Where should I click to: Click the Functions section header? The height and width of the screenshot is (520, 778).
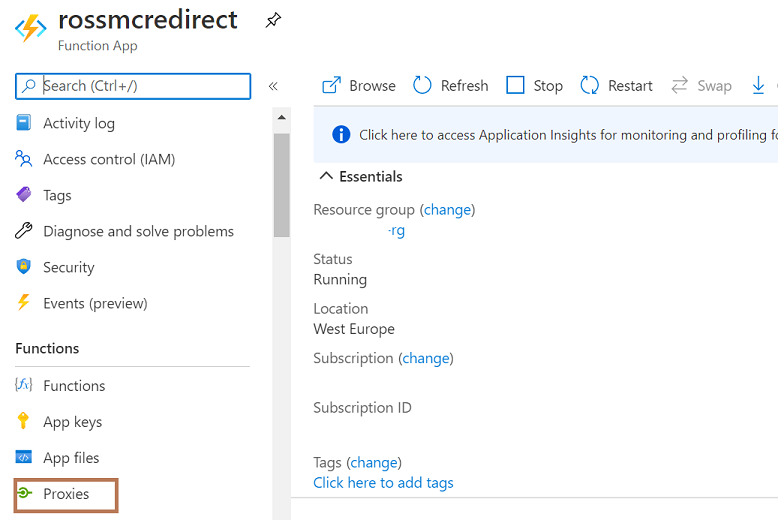click(47, 348)
